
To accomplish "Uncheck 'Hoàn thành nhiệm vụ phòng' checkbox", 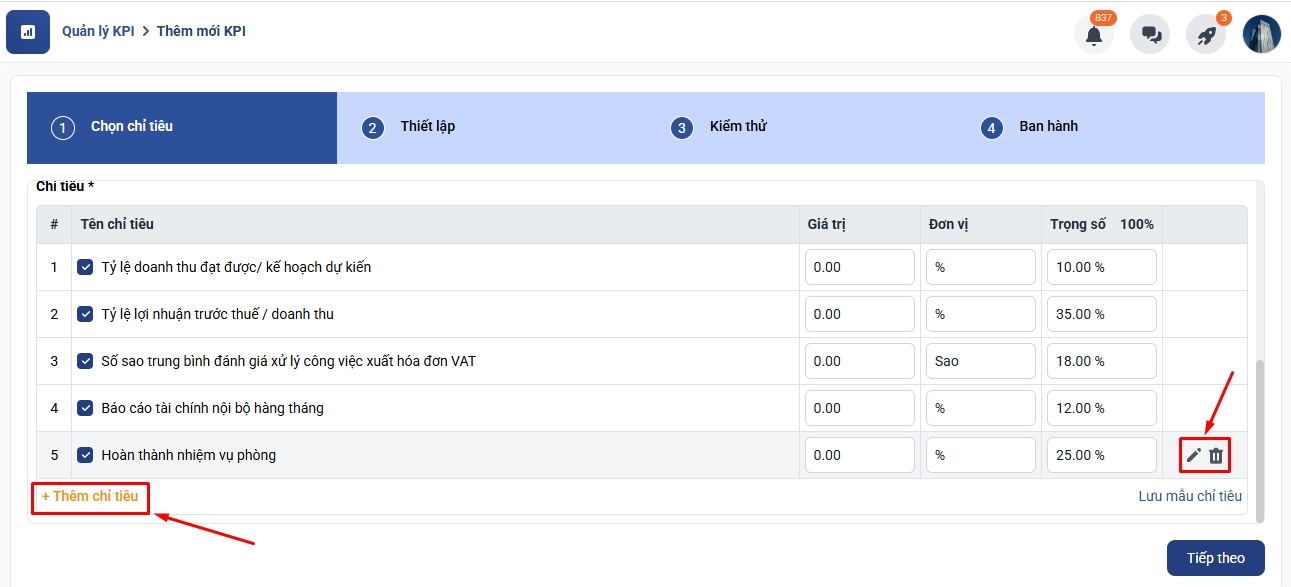I will tap(86, 455).
